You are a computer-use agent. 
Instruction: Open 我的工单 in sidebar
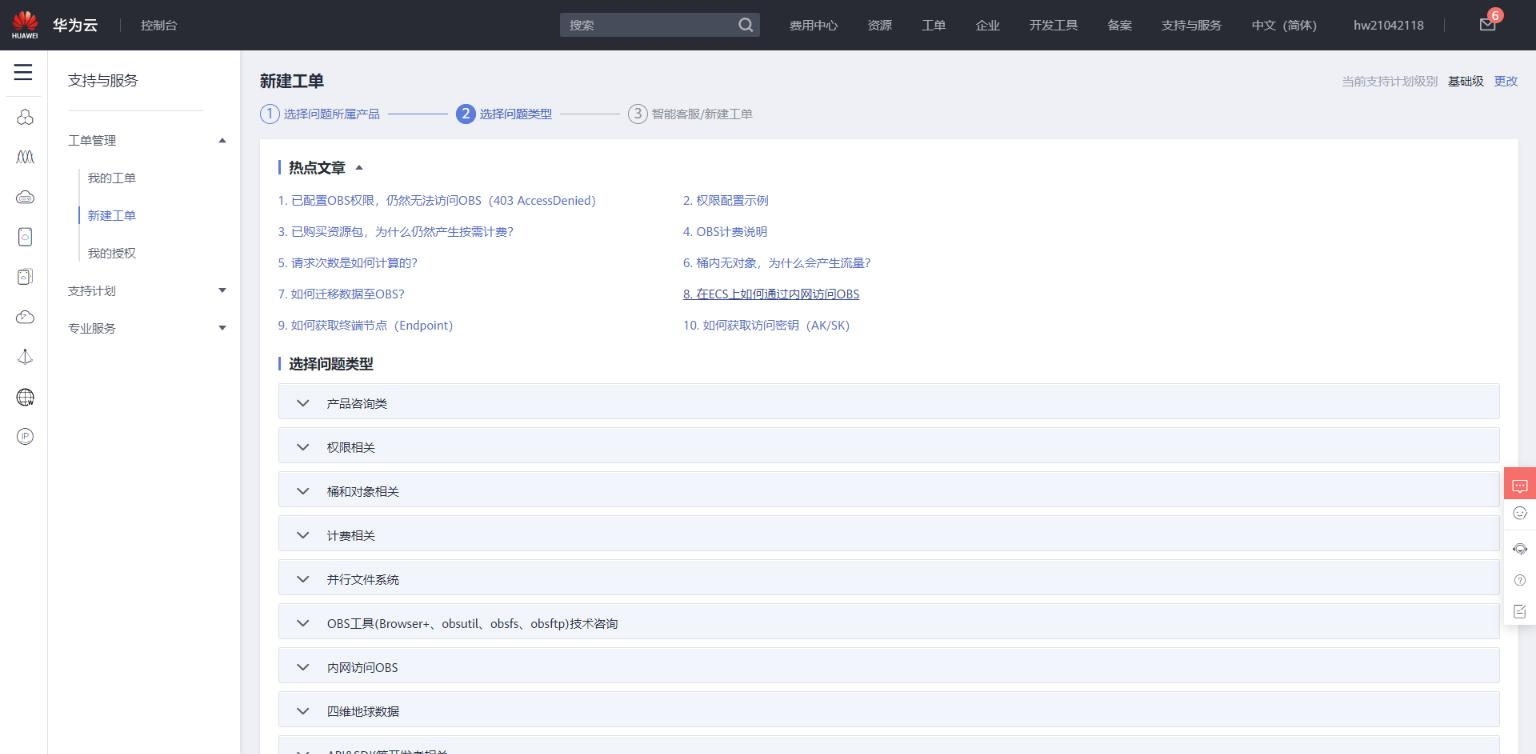tap(111, 178)
